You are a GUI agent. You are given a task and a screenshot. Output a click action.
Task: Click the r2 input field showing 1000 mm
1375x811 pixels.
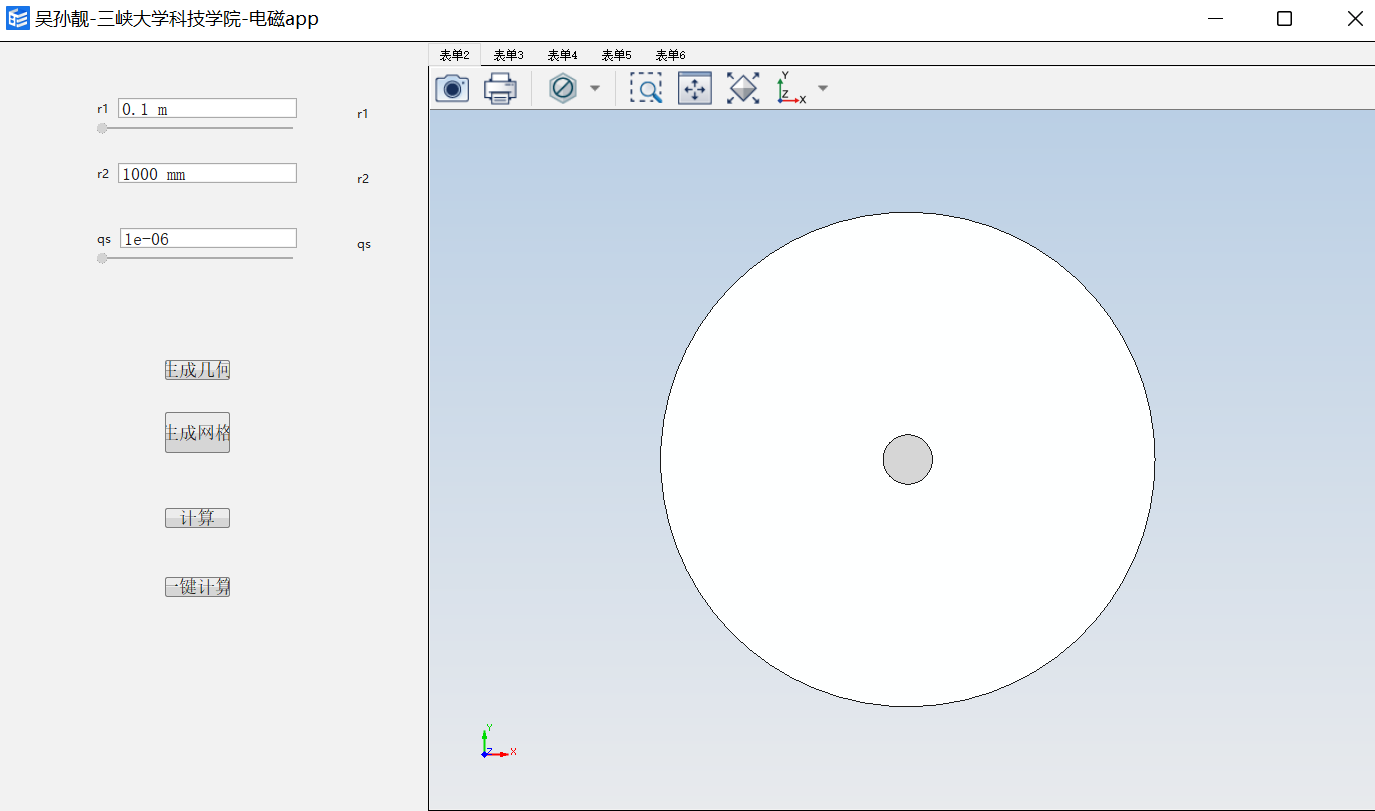[x=207, y=173]
